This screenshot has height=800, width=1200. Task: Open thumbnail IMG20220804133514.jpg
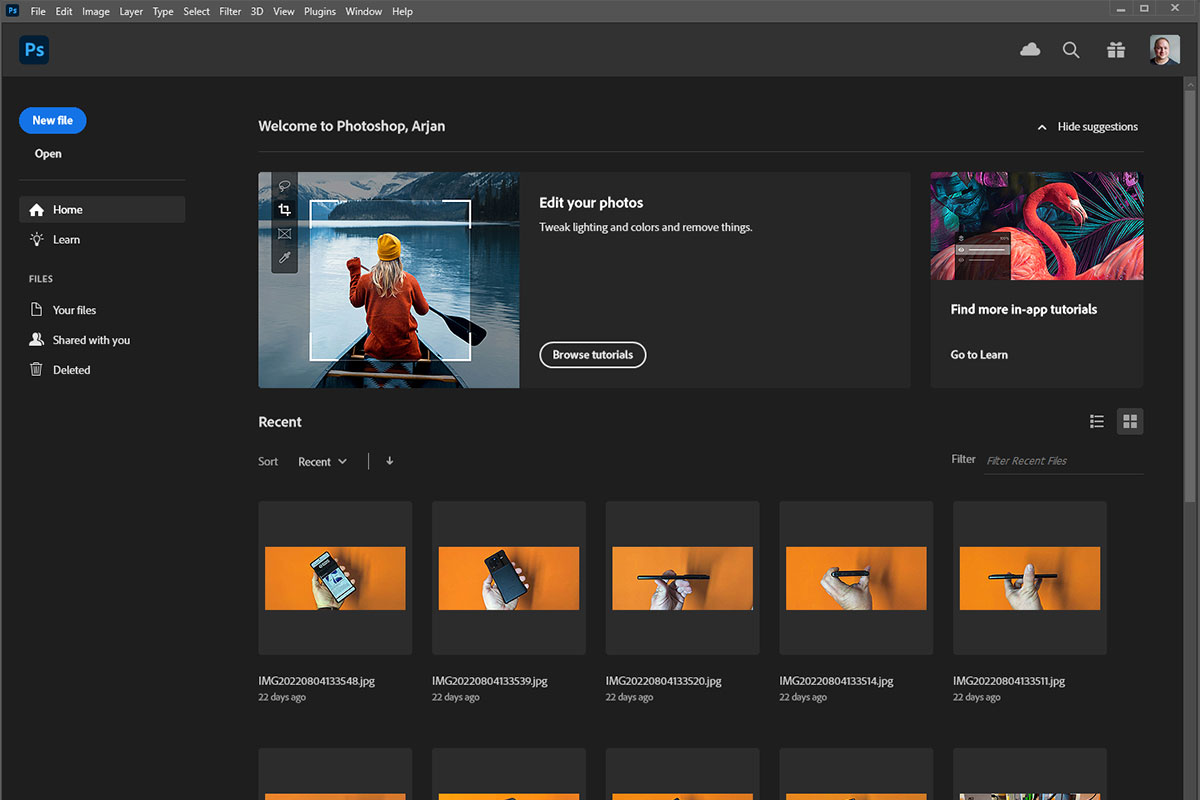pyautogui.click(x=856, y=578)
